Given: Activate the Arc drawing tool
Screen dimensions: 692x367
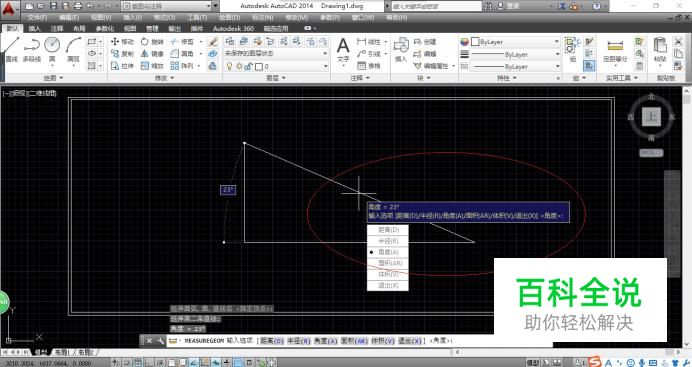Looking at the screenshot, I should click(x=73, y=49).
